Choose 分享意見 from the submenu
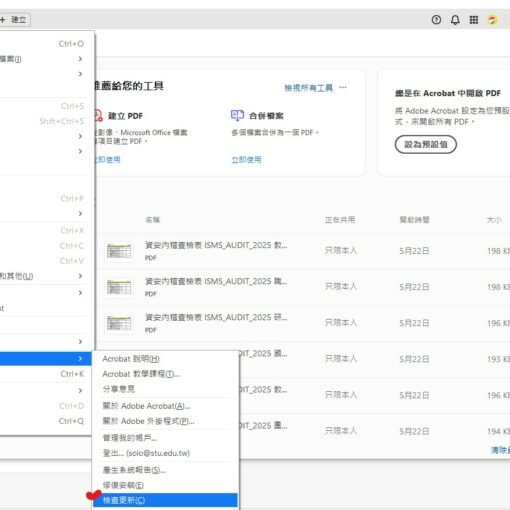Image resolution: width=510 pixels, height=510 pixels. click(x=166, y=389)
